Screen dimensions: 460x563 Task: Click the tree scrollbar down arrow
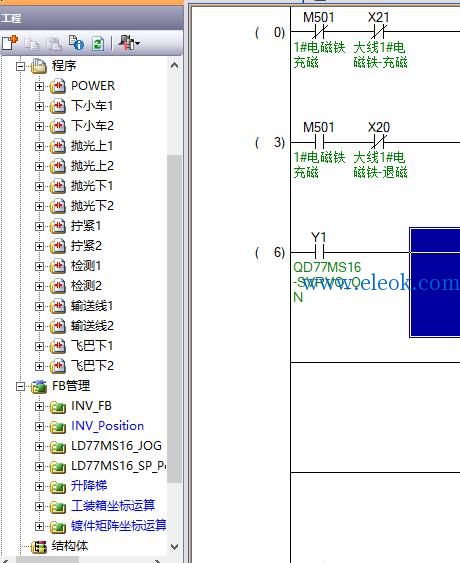pos(175,548)
